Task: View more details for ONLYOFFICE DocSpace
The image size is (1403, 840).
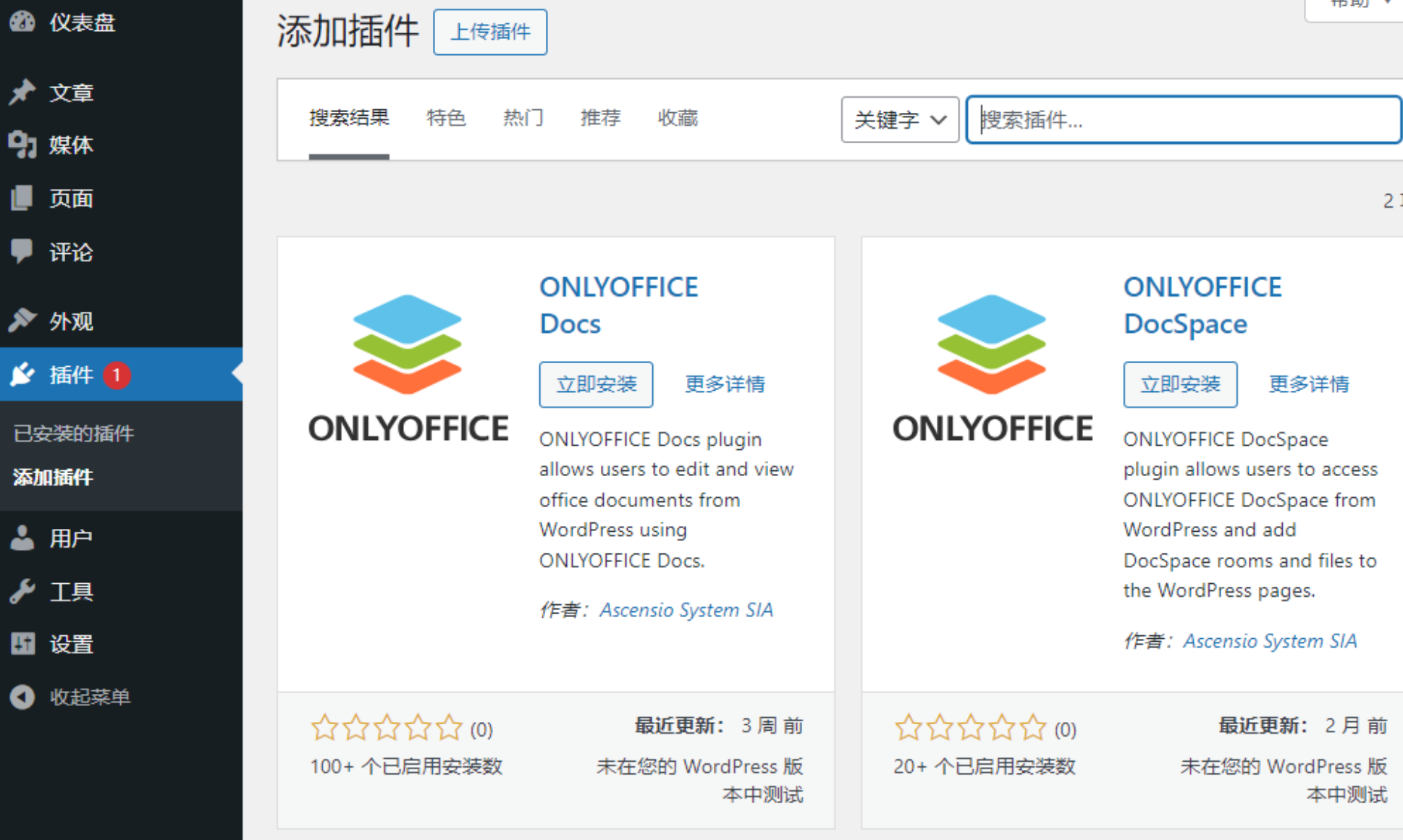Action: click(1308, 384)
